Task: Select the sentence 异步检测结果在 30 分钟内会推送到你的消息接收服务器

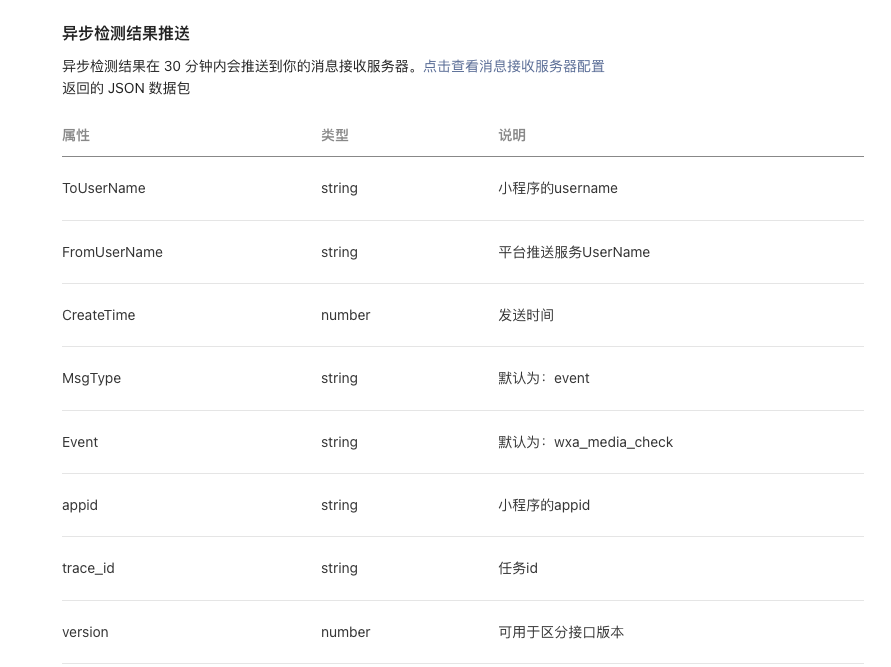Action: (242, 66)
